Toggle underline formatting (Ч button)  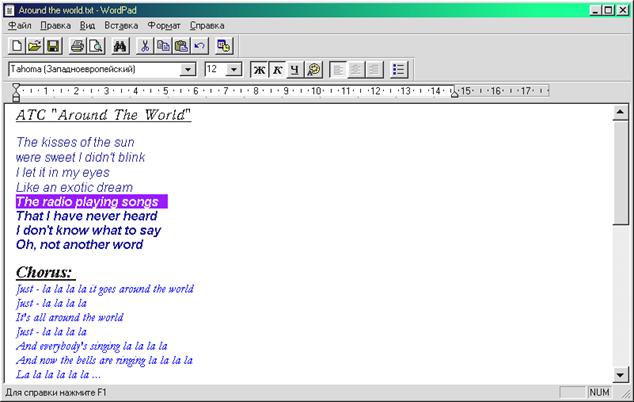point(295,70)
